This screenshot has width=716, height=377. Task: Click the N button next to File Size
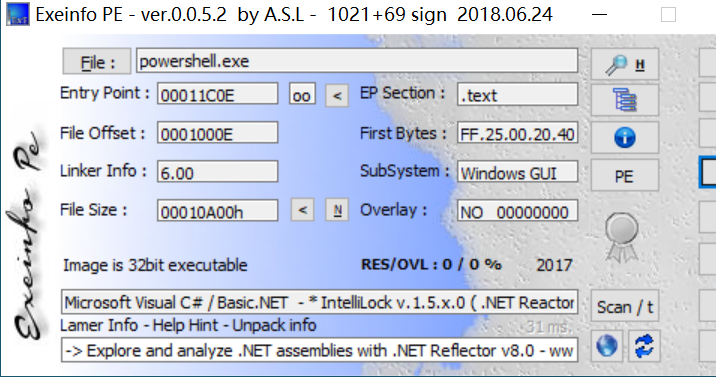tap(337, 210)
